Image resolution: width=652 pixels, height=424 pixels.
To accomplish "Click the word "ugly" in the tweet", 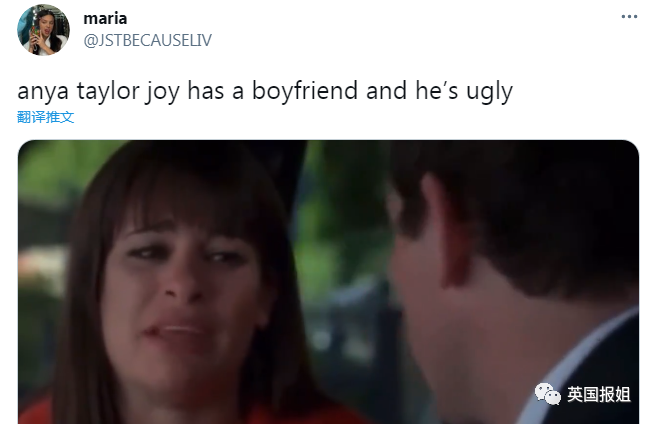I will [489, 92].
